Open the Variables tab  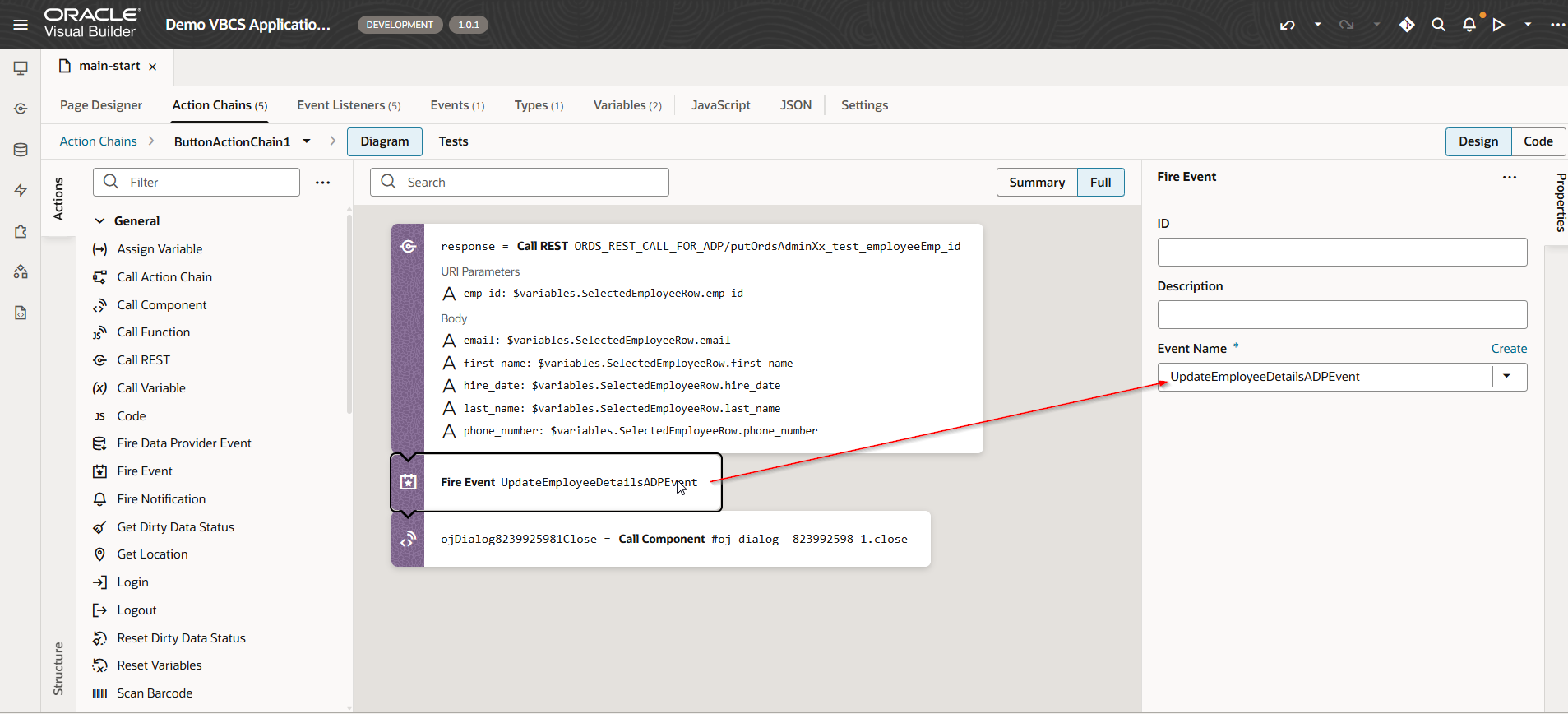click(627, 105)
